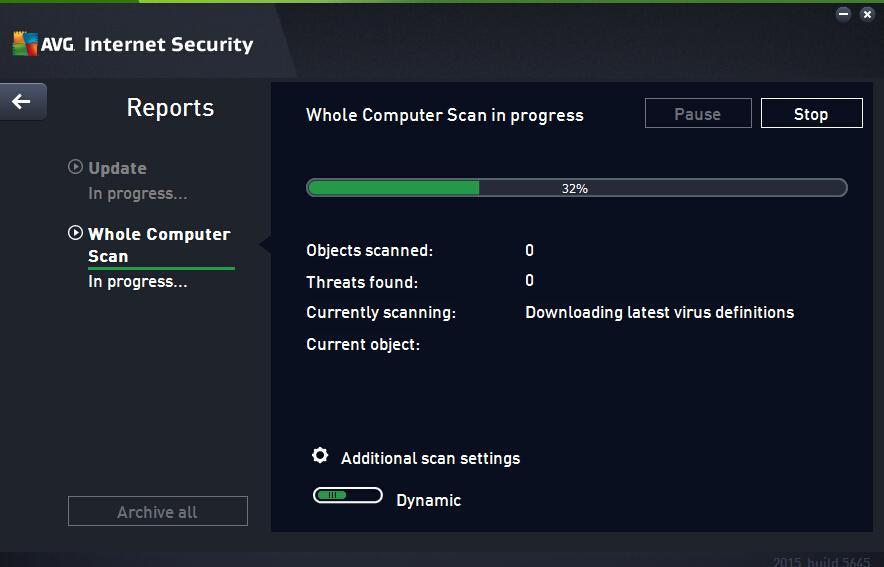Select the Update report entry
The width and height of the screenshot is (884, 567).
click(117, 168)
